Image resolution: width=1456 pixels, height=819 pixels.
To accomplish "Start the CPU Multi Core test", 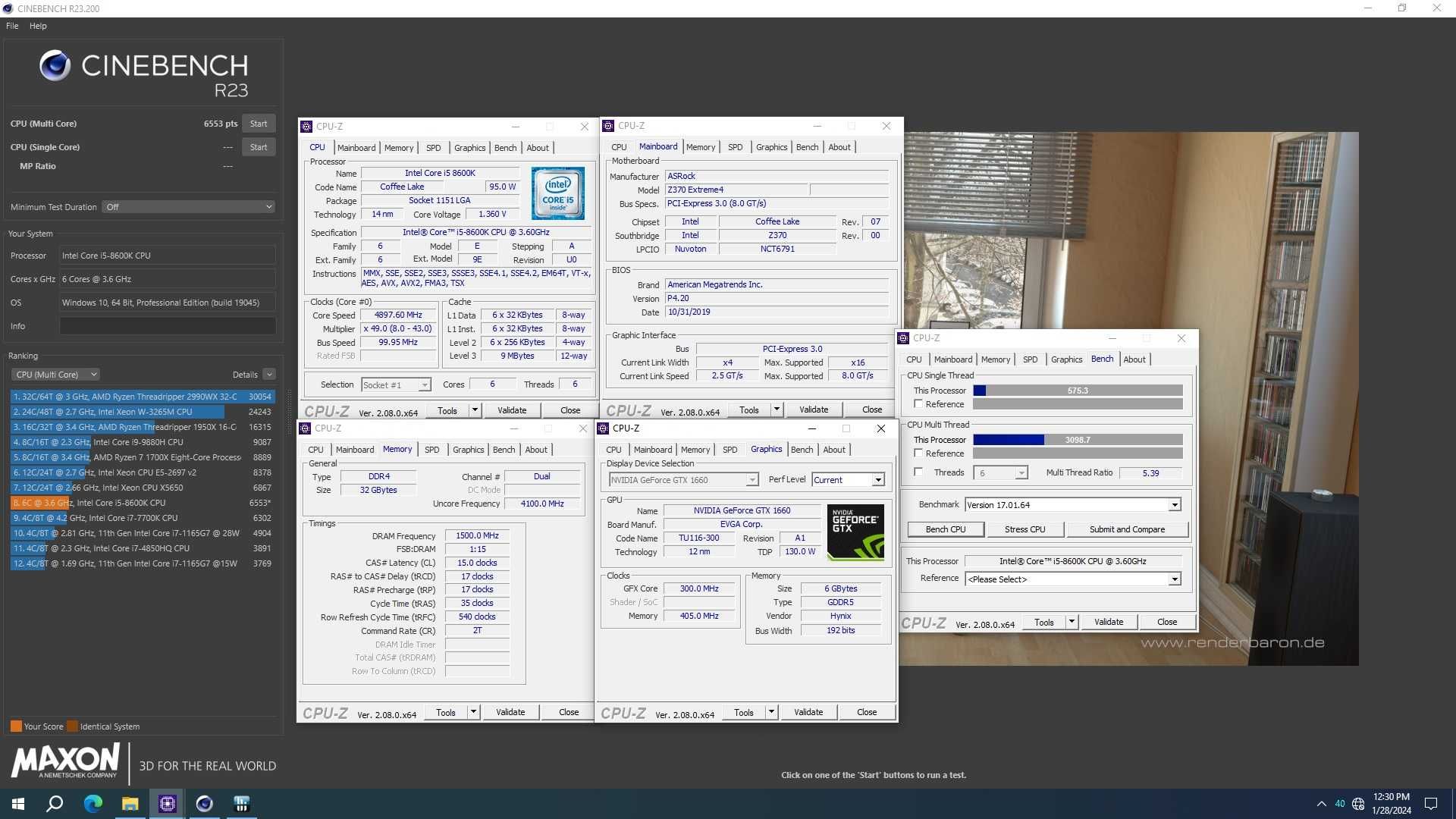I will click(259, 124).
